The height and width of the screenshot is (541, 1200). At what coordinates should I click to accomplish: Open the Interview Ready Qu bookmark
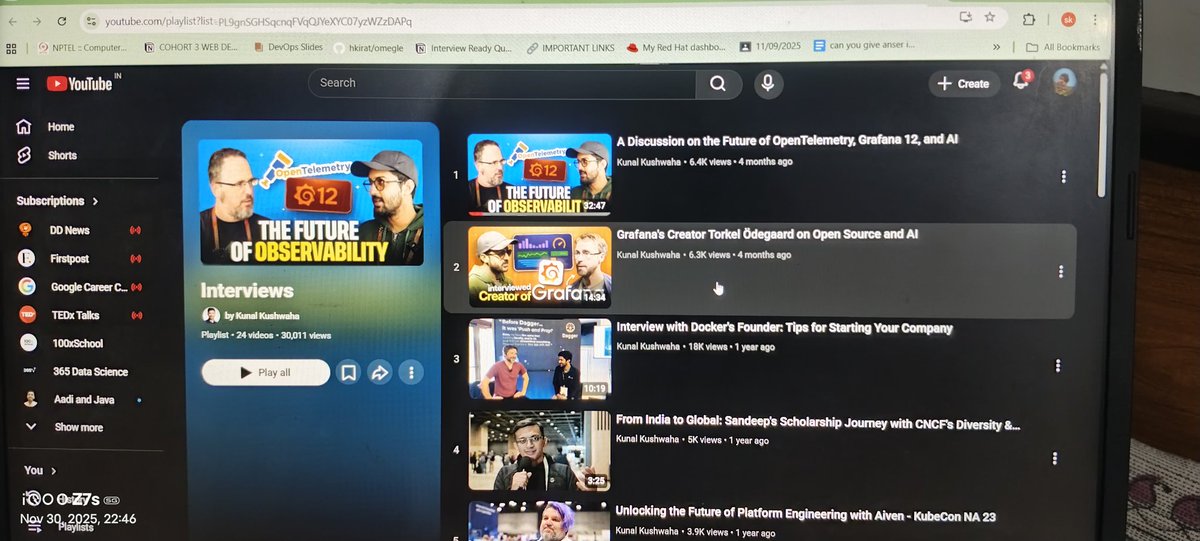[x=463, y=47]
